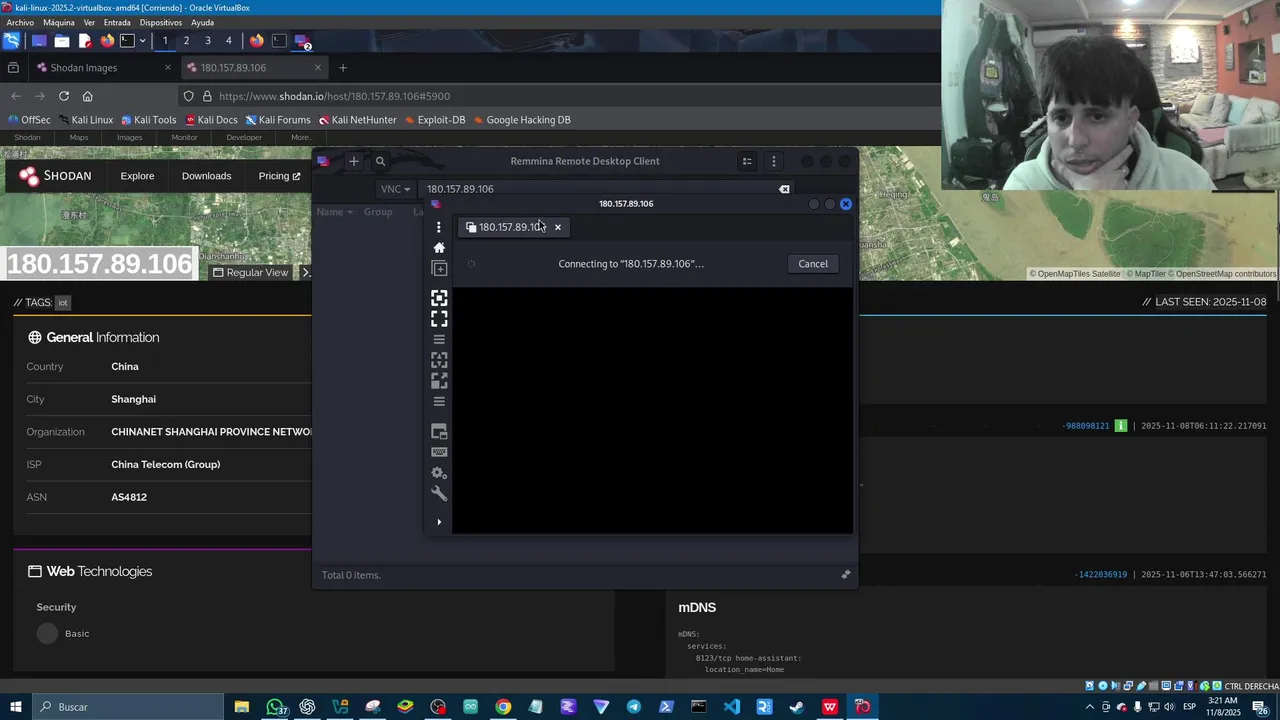Open the Google Hacking DB bookmark
The width and height of the screenshot is (1280, 720).
(522, 120)
